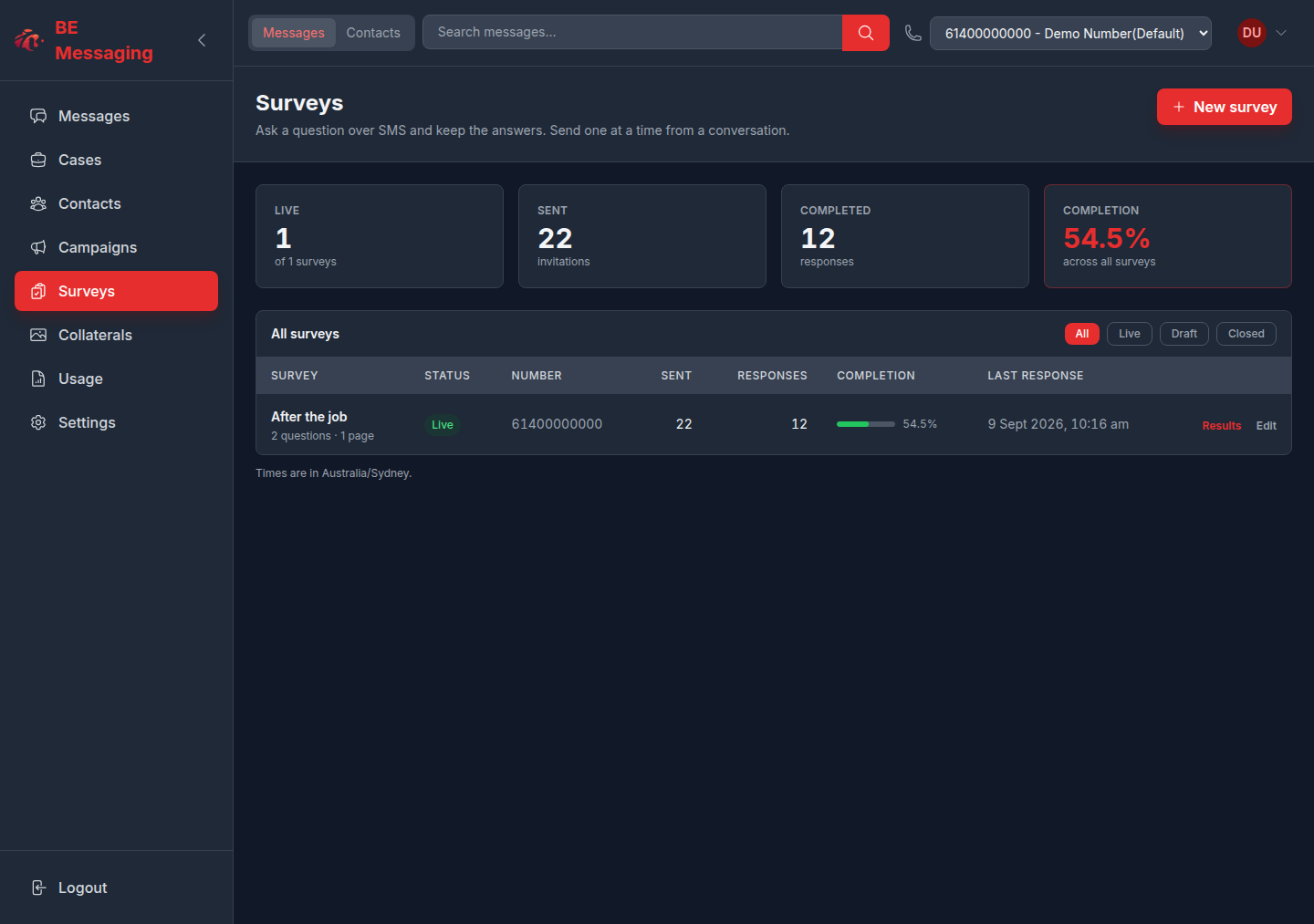This screenshot has height=924, width=1314.
Task: Click the Cases sidebar icon
Action: pos(38,160)
